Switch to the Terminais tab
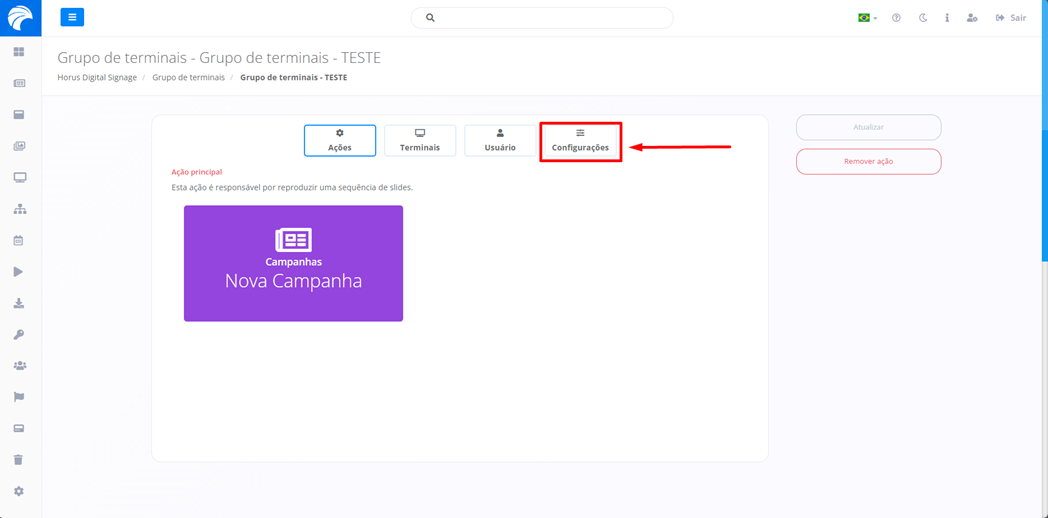Image resolution: width=1048 pixels, height=518 pixels. [420, 141]
